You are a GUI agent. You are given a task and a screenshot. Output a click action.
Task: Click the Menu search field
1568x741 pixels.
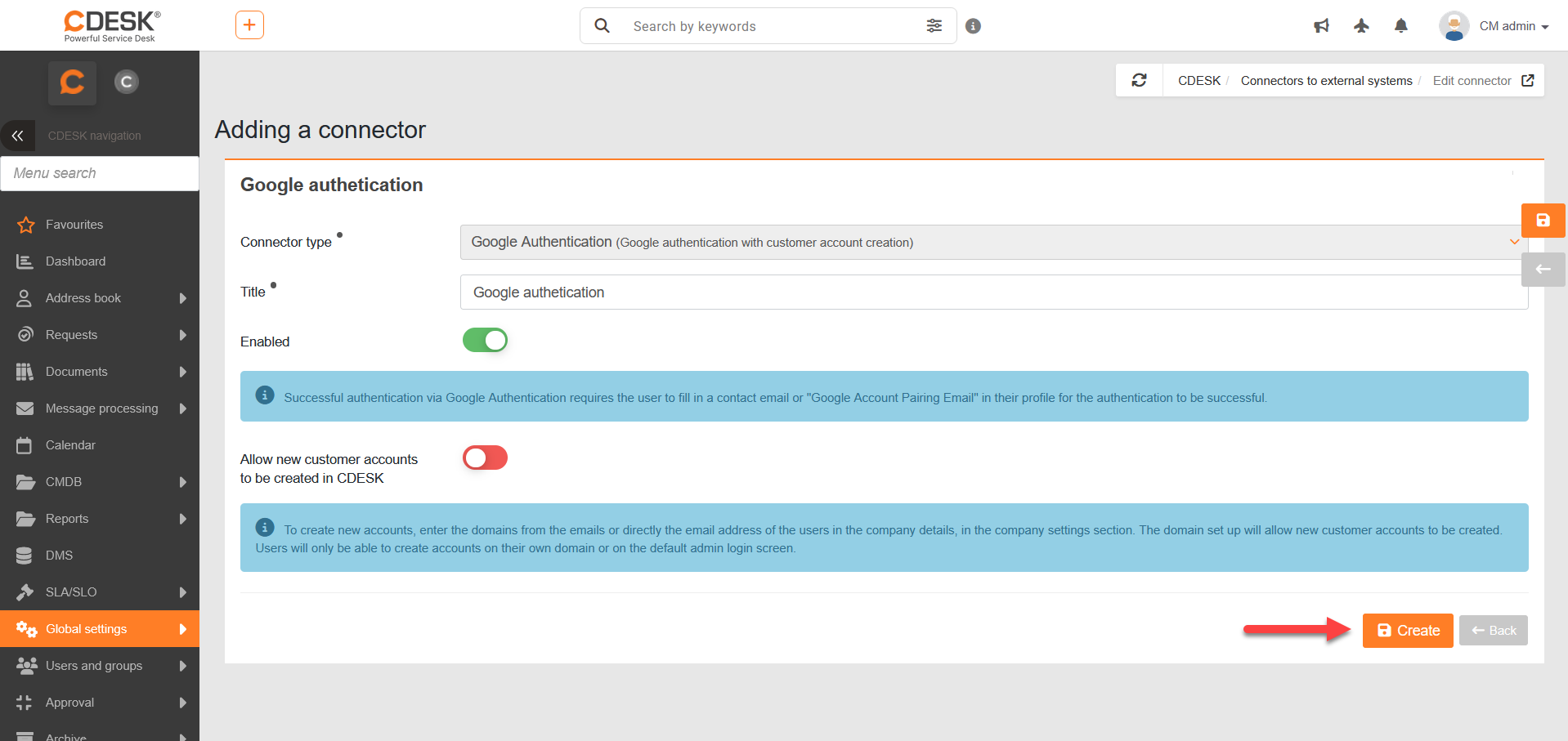coord(100,173)
